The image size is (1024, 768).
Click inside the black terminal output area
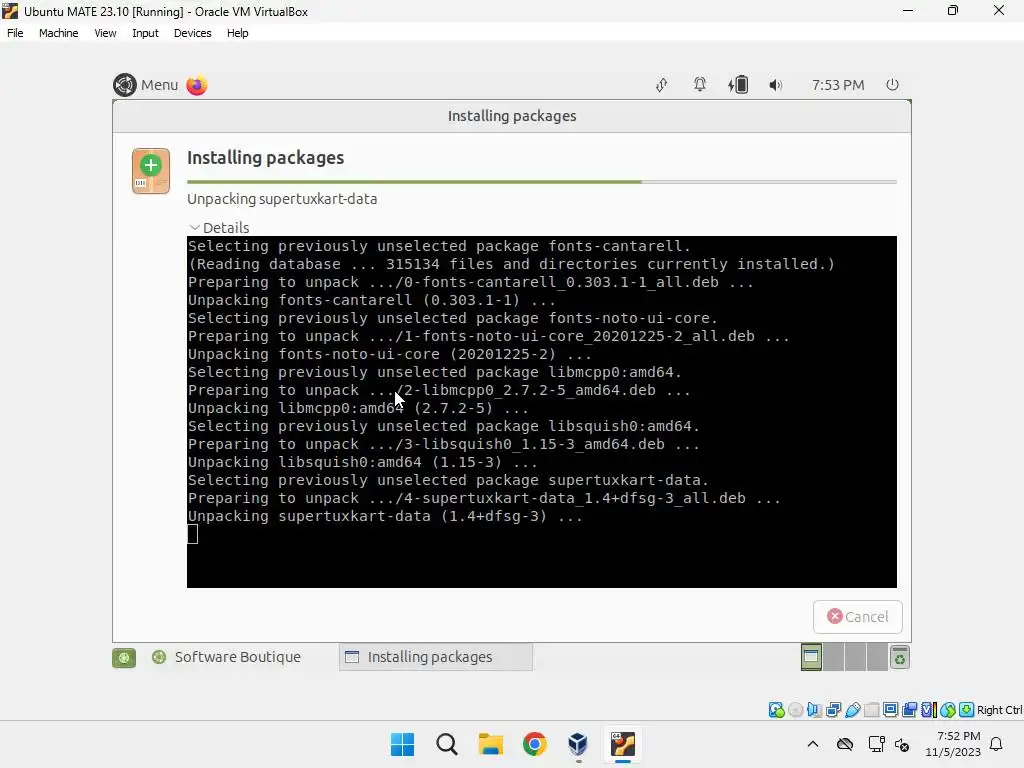541,411
